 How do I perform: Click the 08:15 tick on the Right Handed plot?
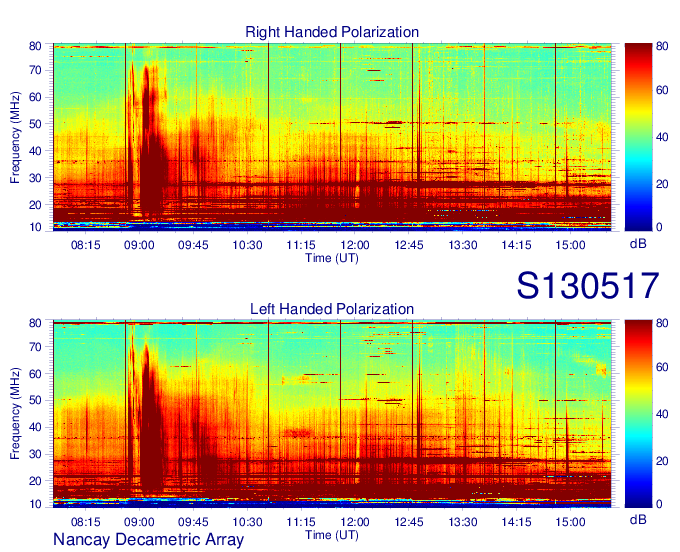tap(85, 245)
